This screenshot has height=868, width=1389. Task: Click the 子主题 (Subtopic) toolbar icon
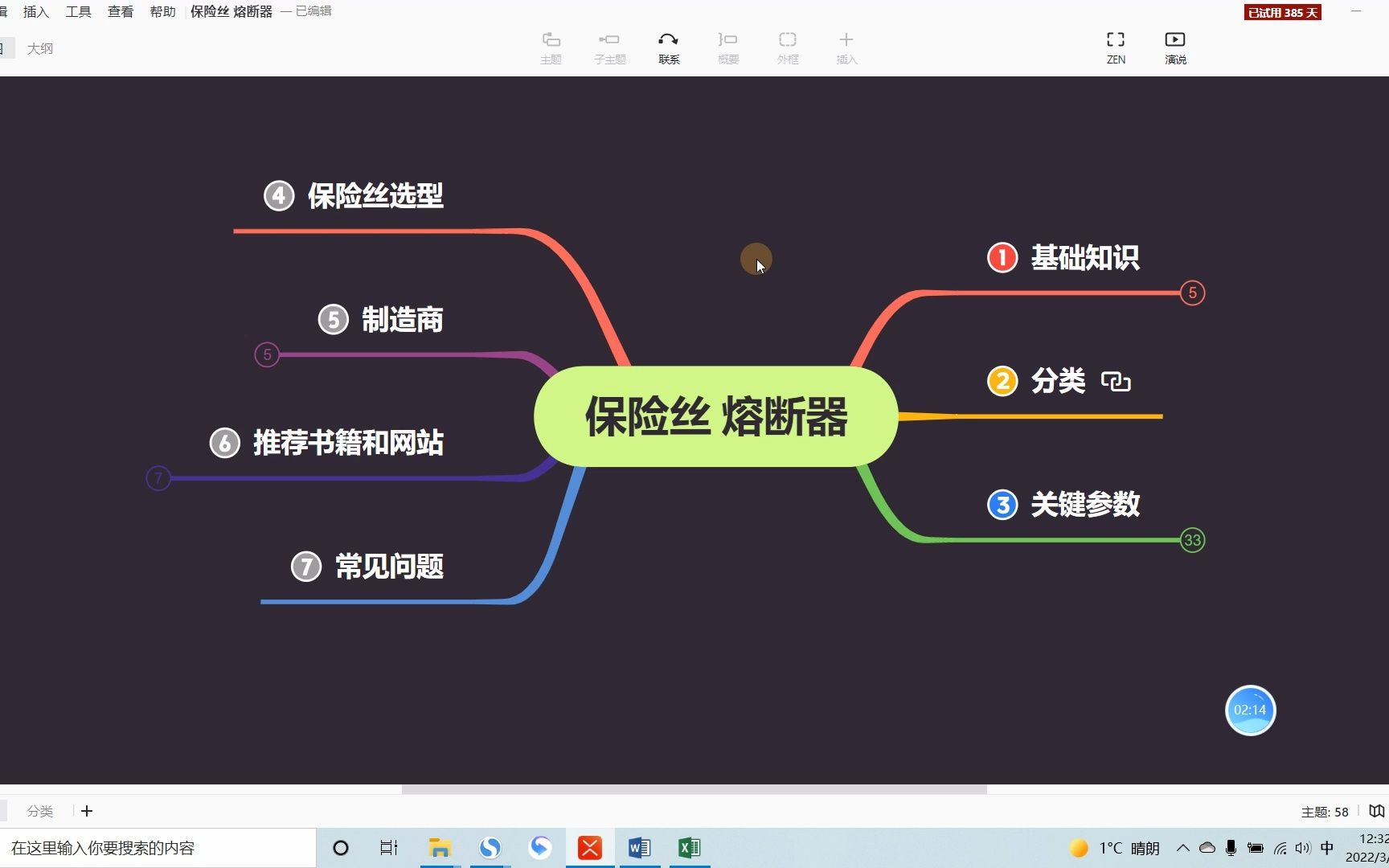(x=609, y=47)
